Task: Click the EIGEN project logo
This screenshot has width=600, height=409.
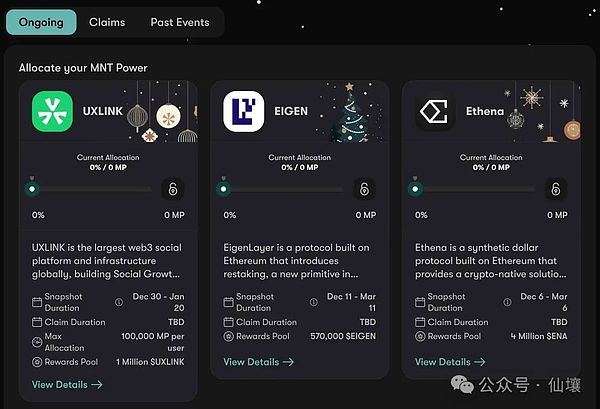Action: click(244, 110)
